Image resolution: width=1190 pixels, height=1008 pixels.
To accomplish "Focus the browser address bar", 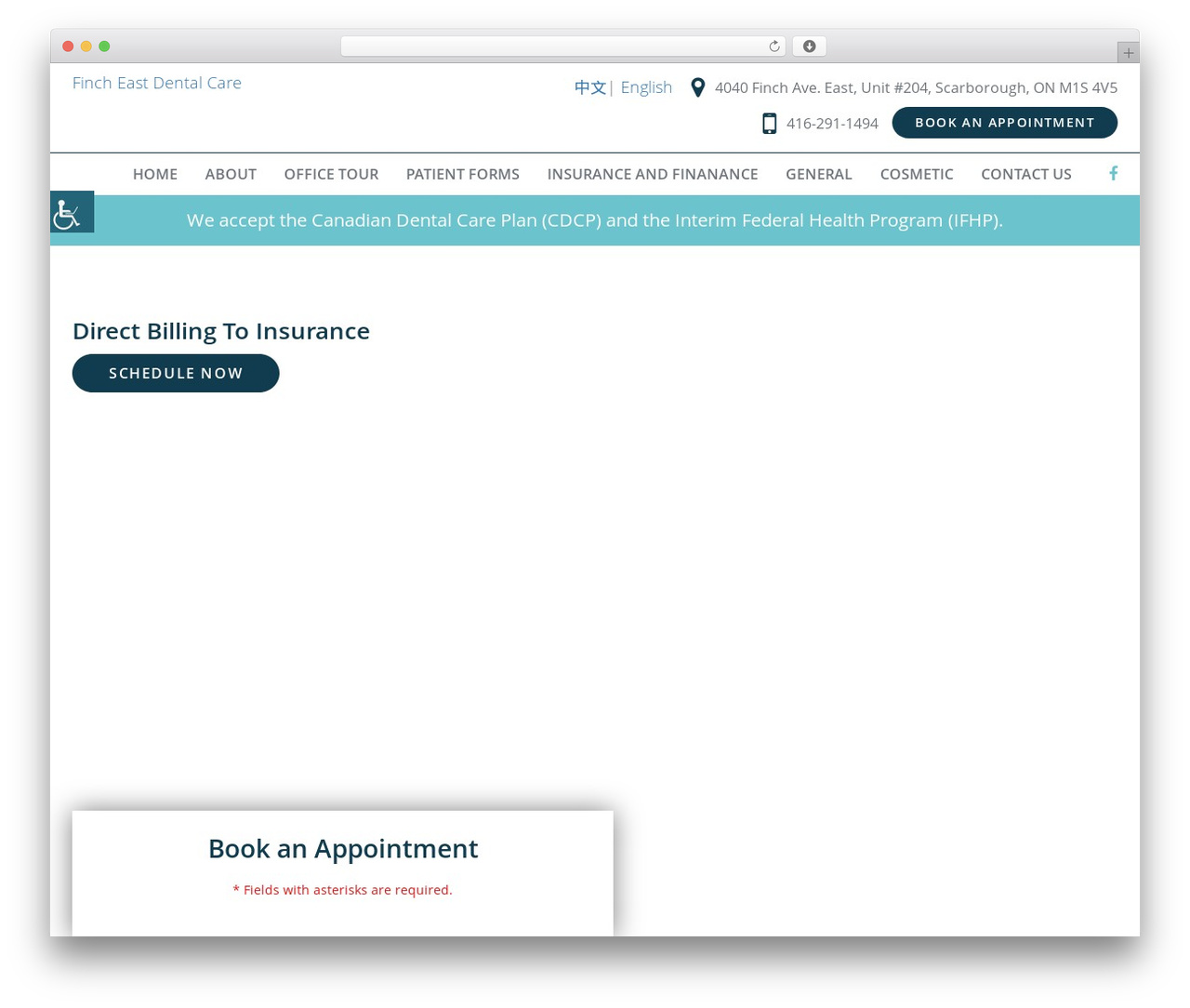I will click(563, 46).
